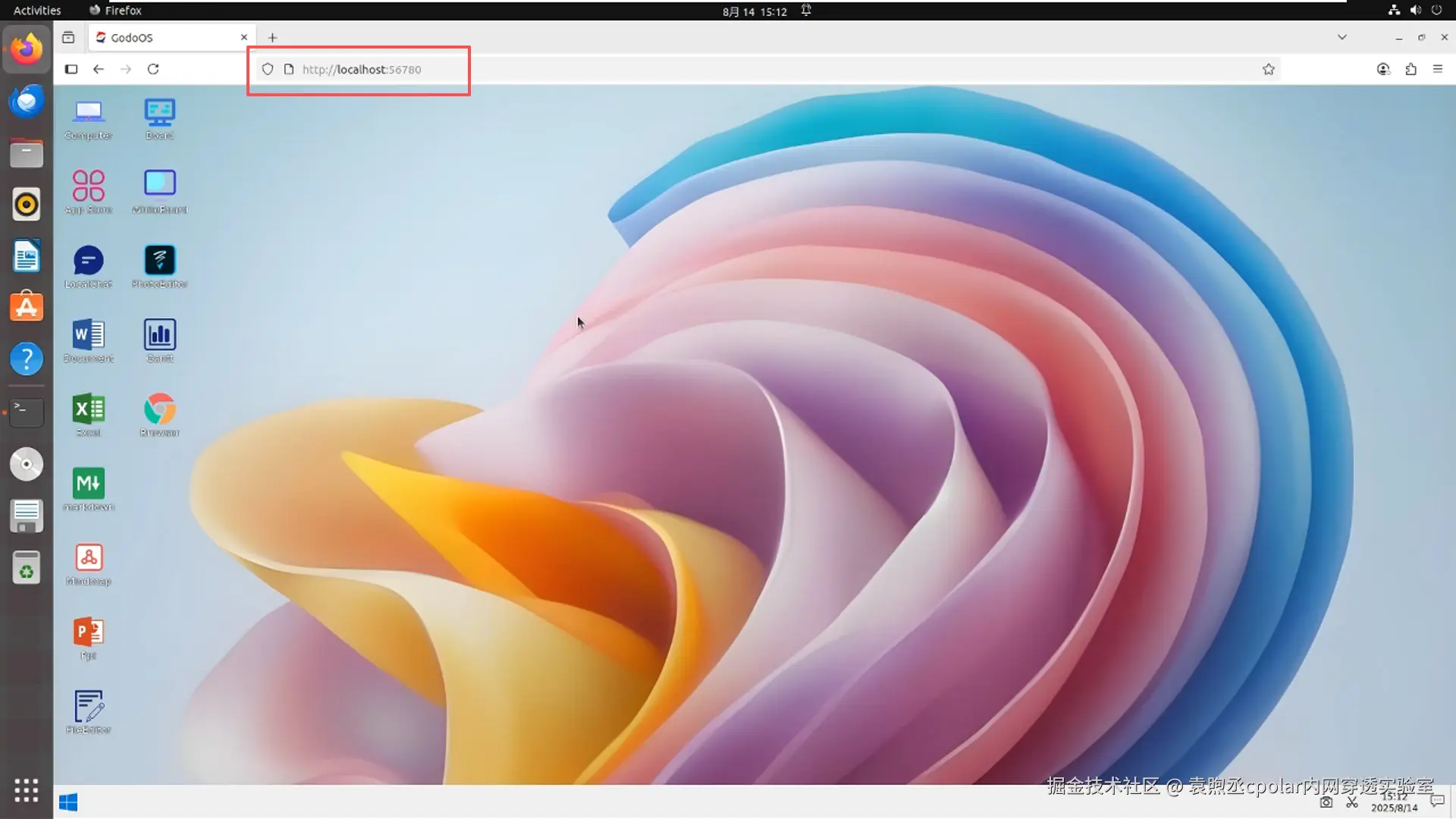Open the Trash in the dock
This screenshot has height=819, width=1456.
[x=27, y=567]
